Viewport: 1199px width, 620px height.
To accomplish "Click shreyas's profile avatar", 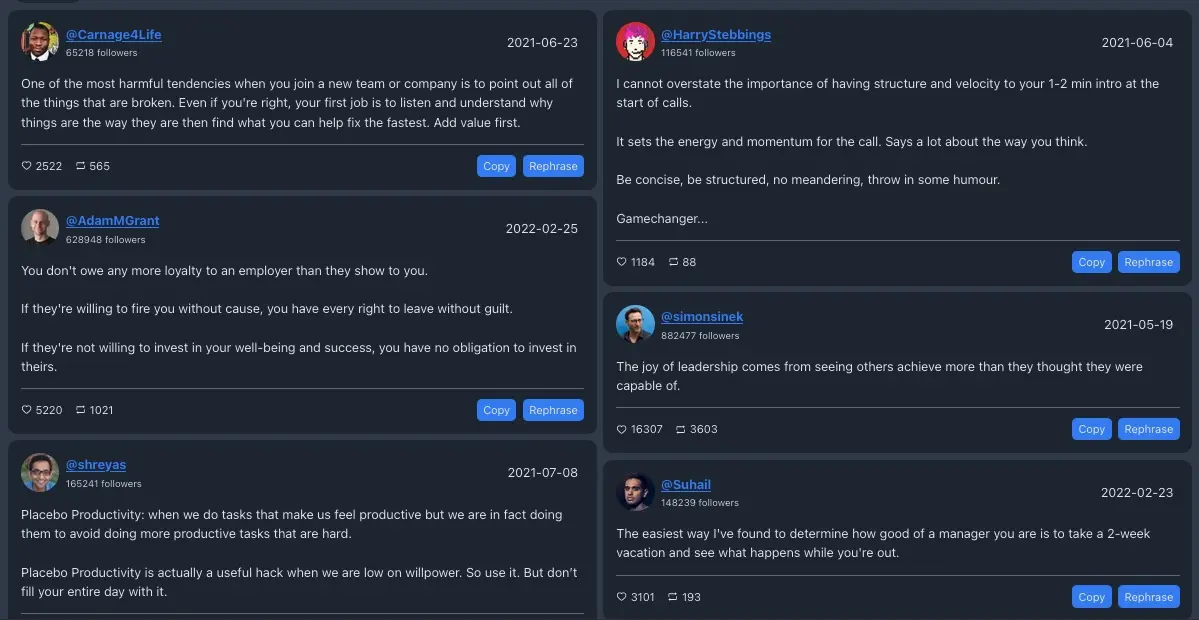I will tap(40, 472).
